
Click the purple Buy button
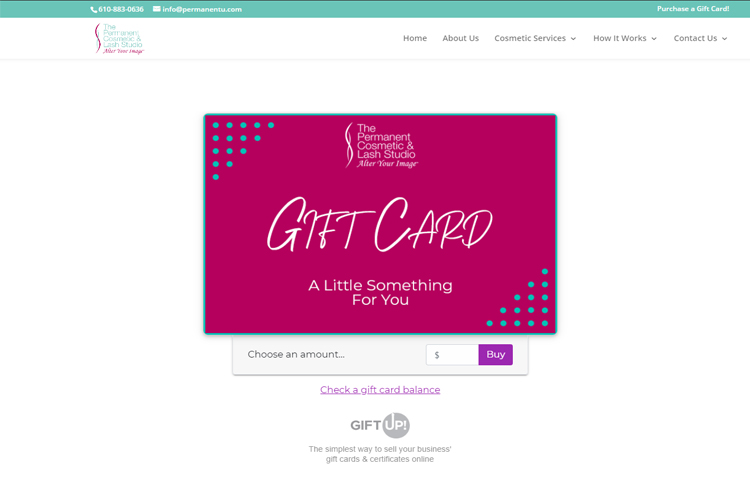click(x=496, y=355)
